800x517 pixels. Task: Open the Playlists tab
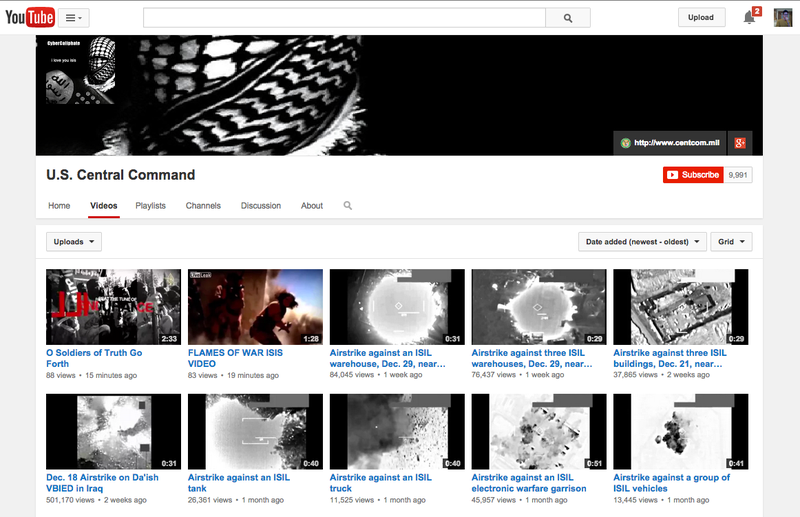[151, 206]
